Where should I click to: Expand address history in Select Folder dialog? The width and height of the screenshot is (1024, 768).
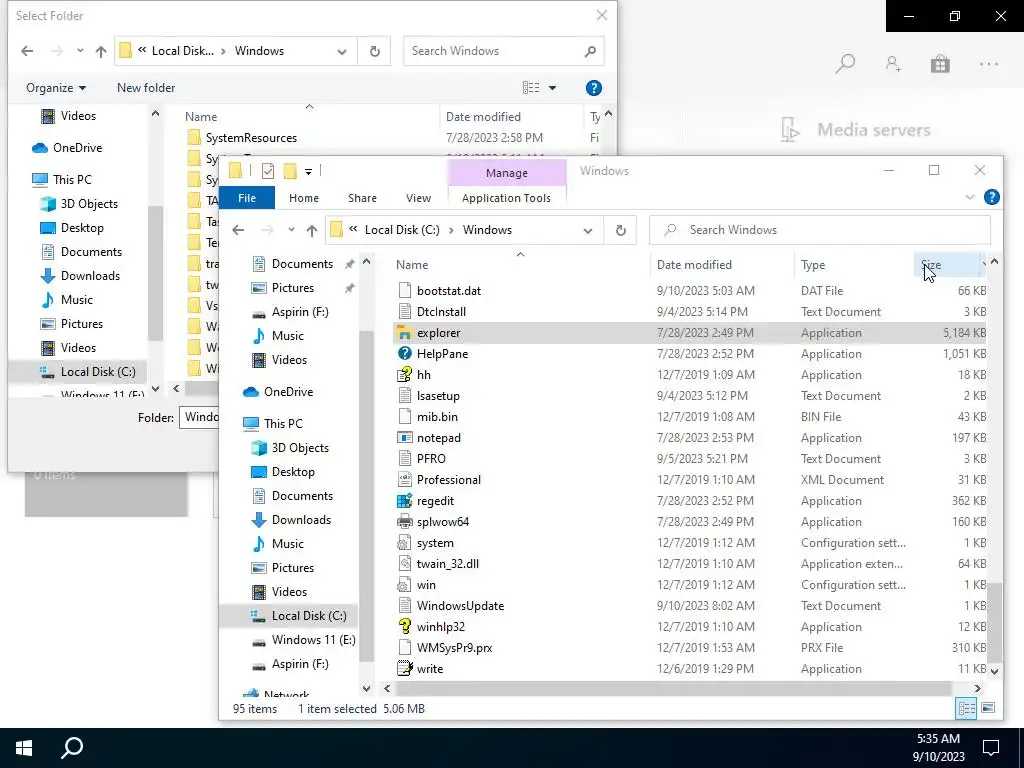(x=342, y=51)
